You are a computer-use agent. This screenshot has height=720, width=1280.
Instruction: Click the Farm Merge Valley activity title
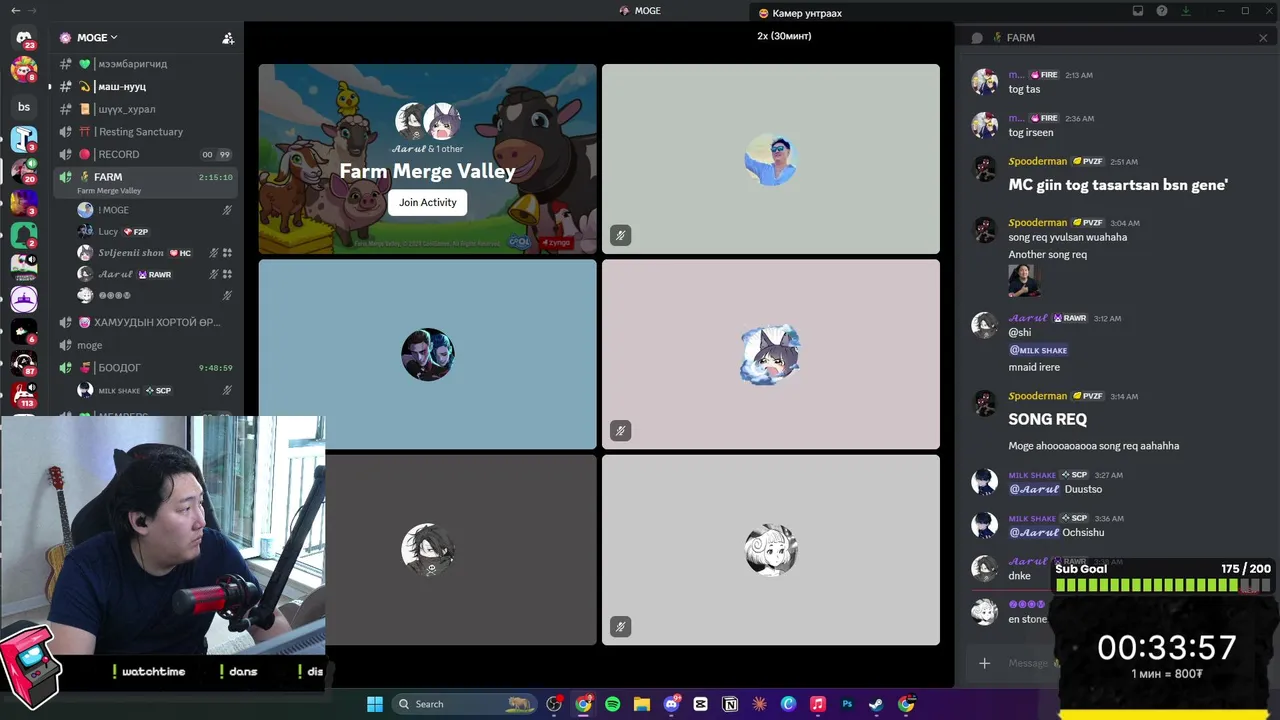click(427, 171)
